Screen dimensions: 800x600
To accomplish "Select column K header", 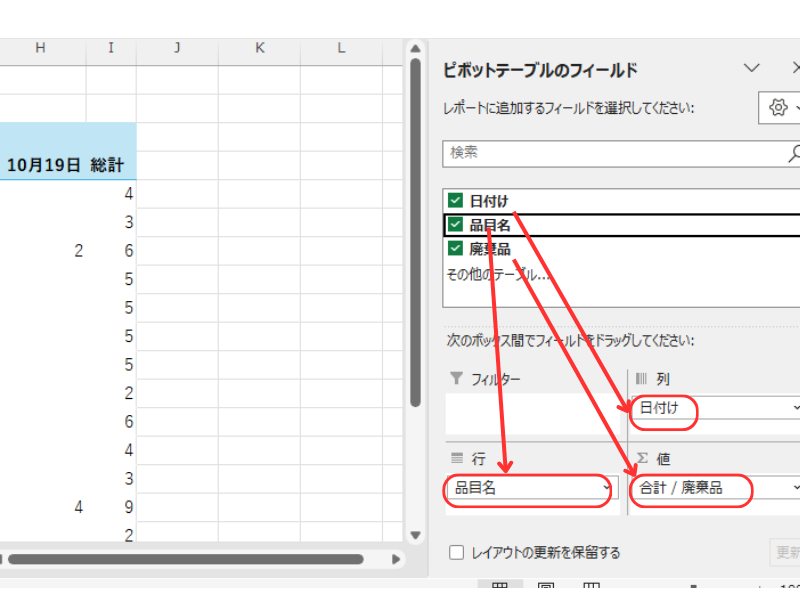I will tap(259, 48).
